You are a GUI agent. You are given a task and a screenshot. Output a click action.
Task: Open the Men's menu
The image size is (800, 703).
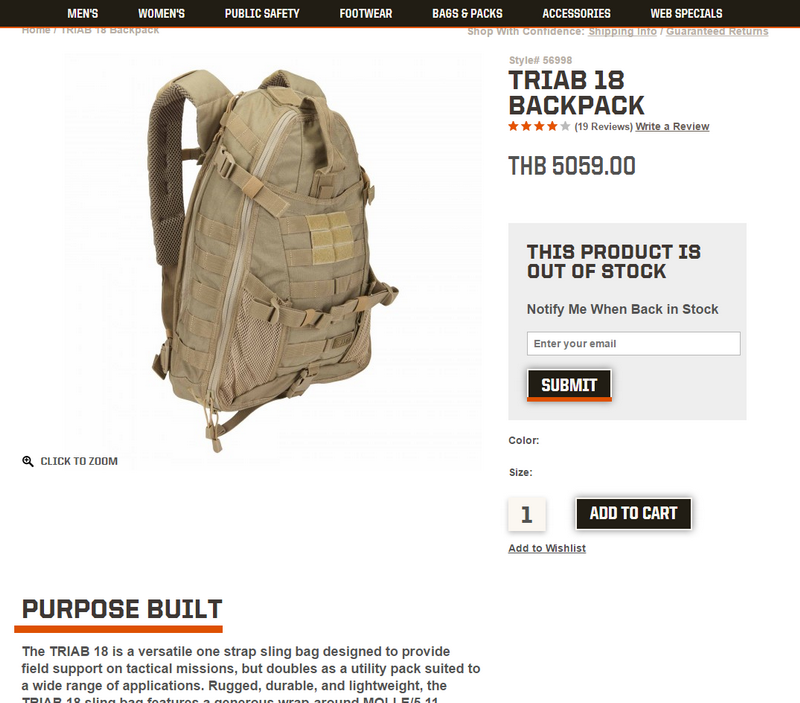pyautogui.click(x=83, y=14)
